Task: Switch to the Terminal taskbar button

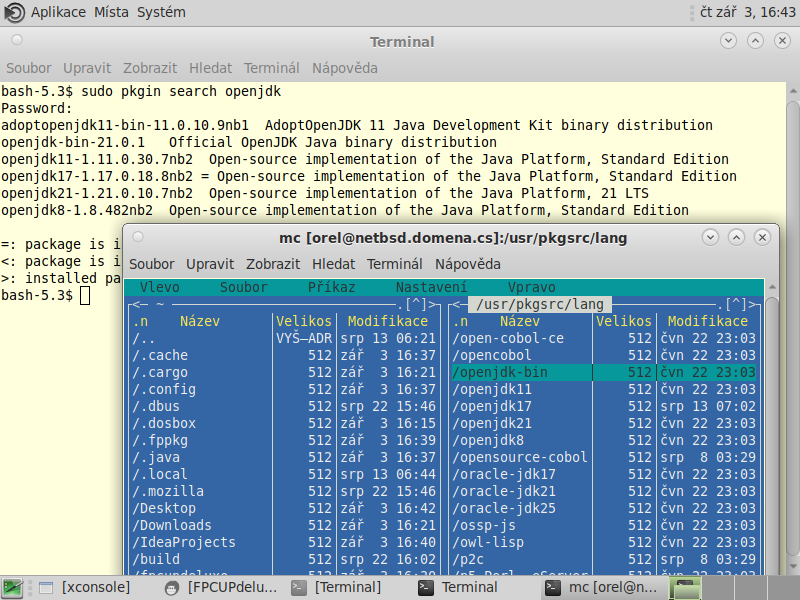Action: click(x=458, y=588)
